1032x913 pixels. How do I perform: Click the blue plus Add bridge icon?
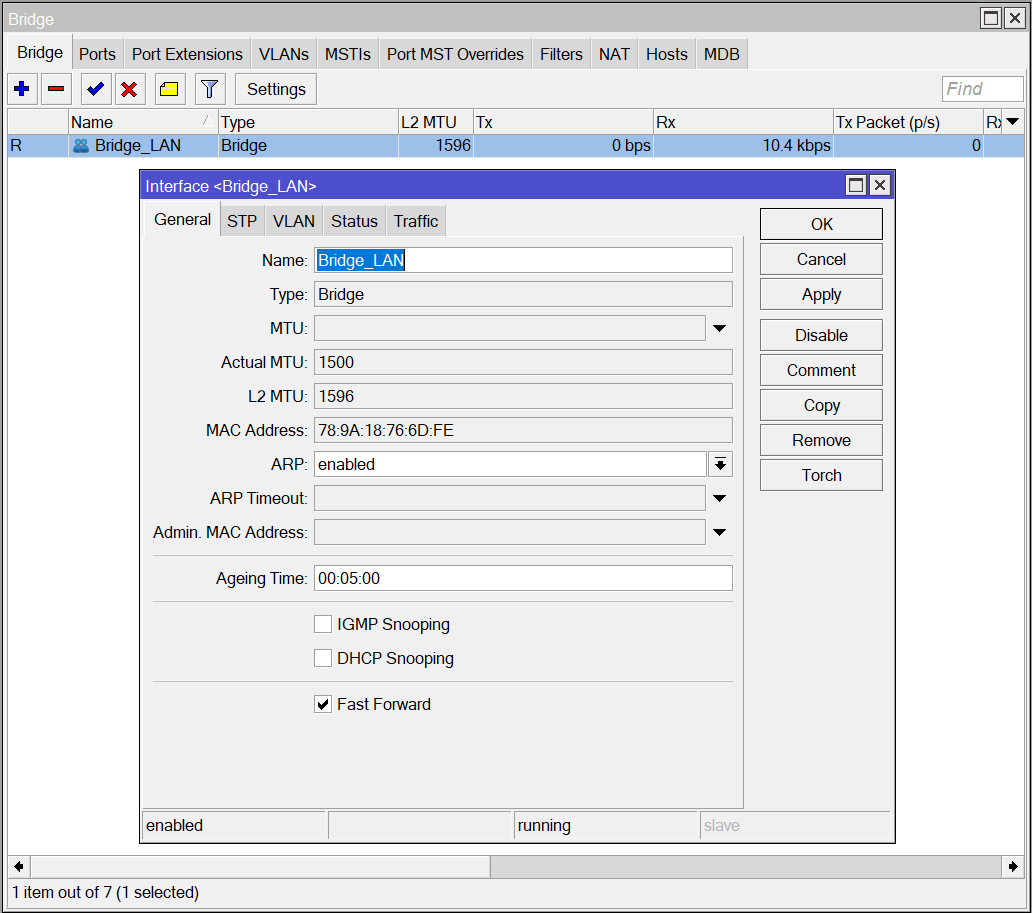(22, 89)
